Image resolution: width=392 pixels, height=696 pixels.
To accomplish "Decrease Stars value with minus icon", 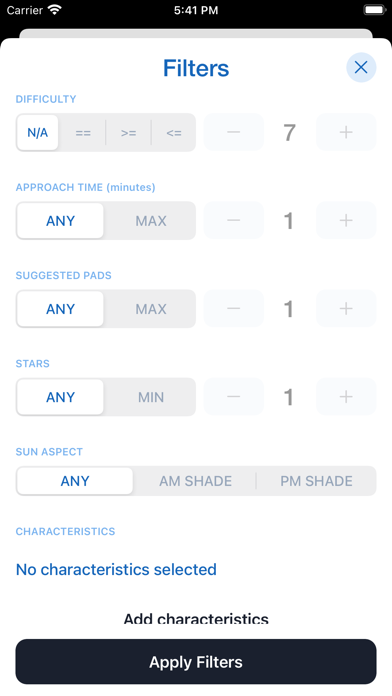I will click(x=234, y=397).
